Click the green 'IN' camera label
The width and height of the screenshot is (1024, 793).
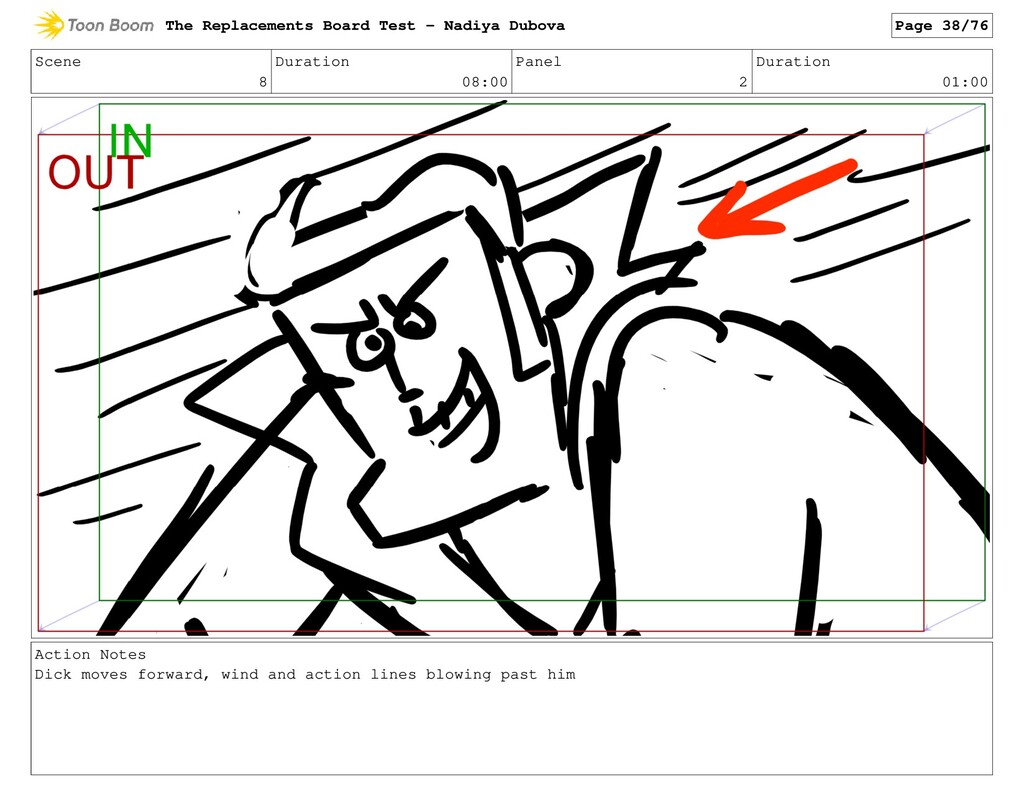coord(131,140)
